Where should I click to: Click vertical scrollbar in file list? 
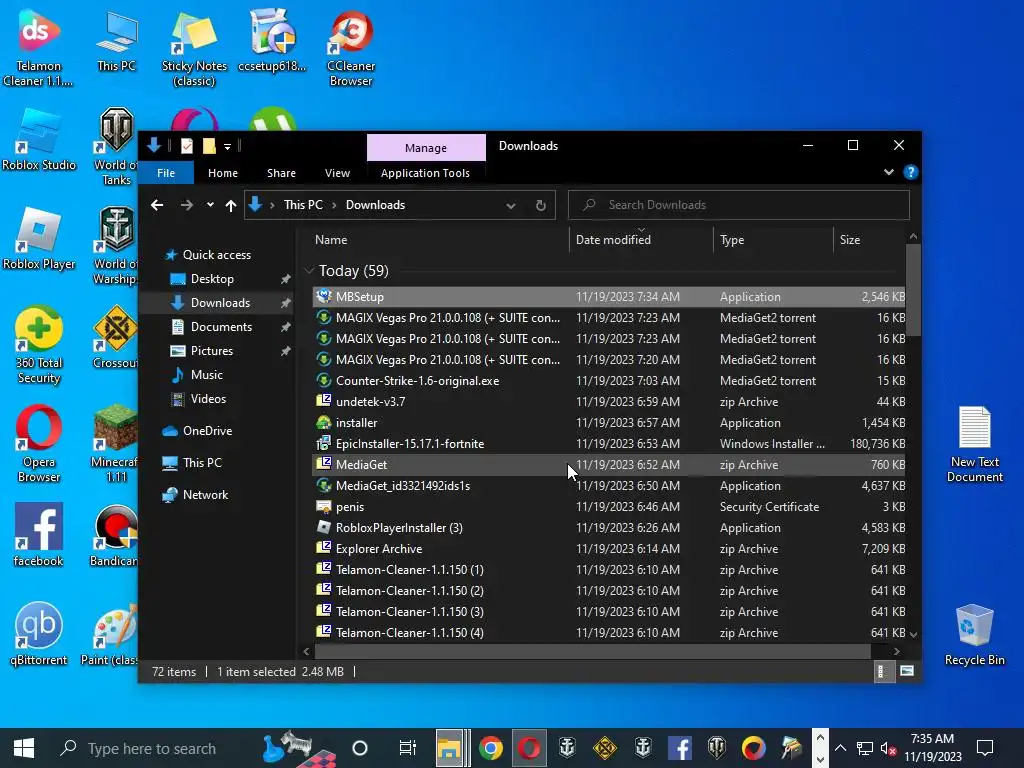tap(913, 291)
